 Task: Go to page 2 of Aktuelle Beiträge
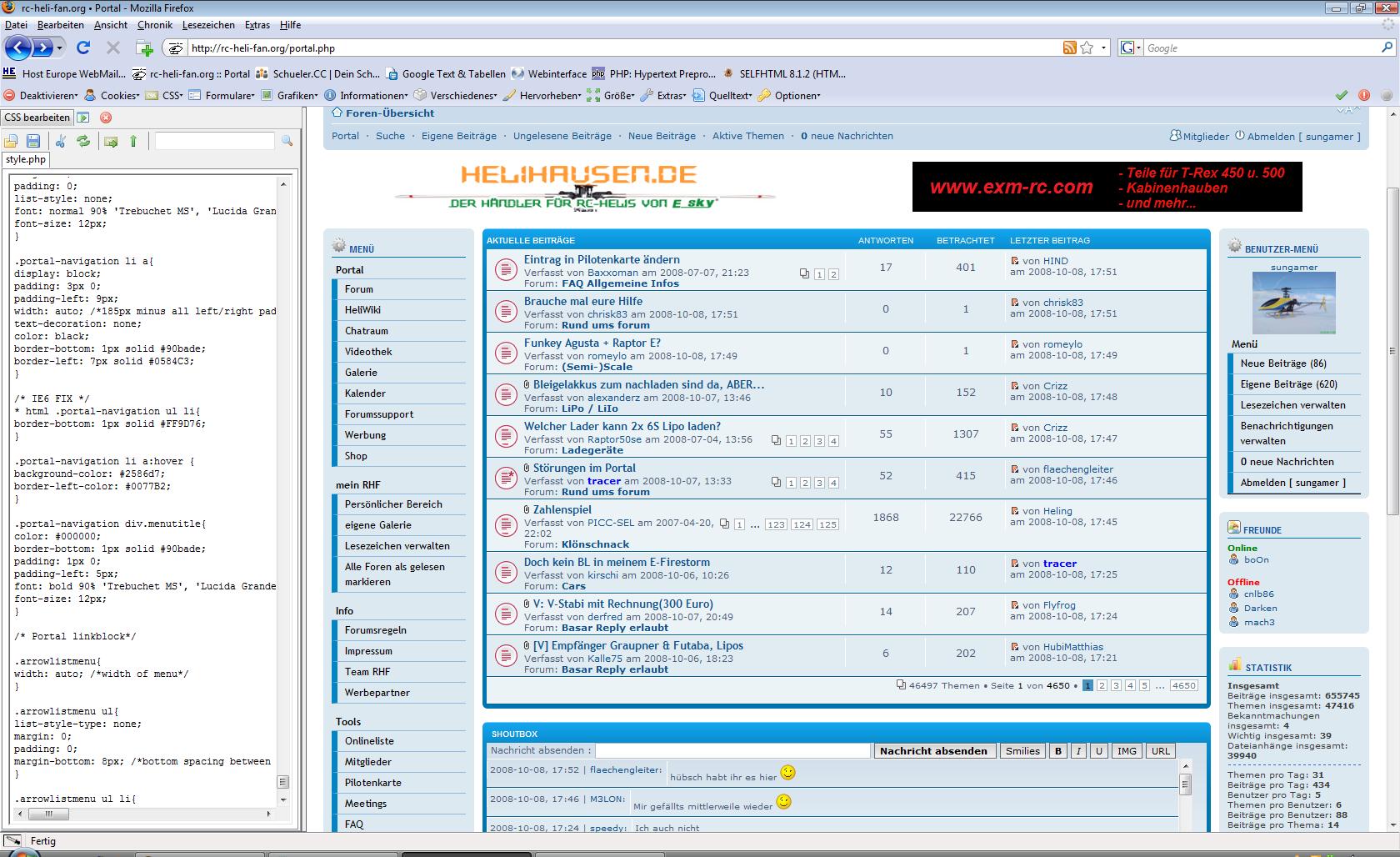1102,685
